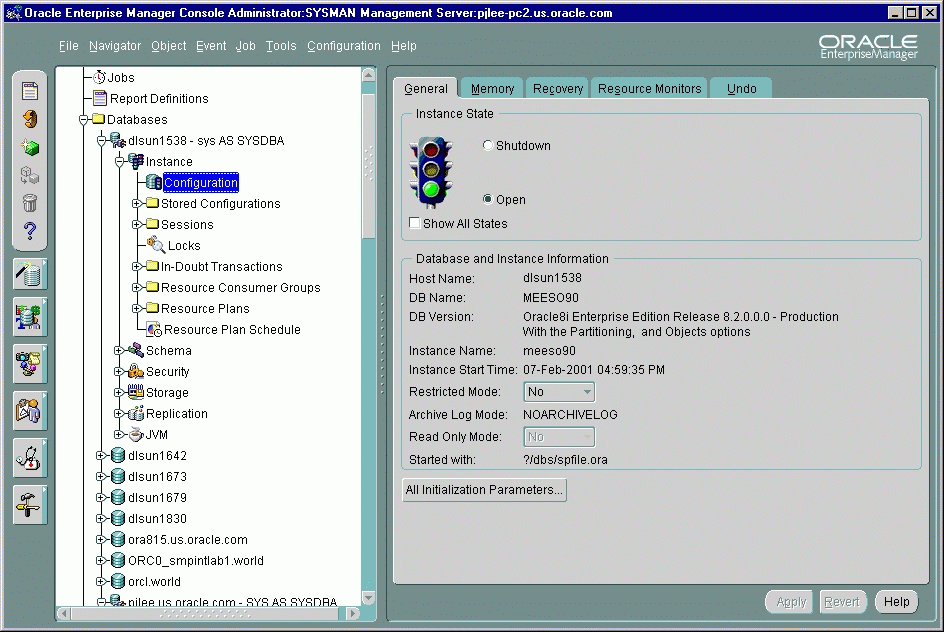
Task: Expand the Resource Consumer Groups node
Action: [137, 287]
